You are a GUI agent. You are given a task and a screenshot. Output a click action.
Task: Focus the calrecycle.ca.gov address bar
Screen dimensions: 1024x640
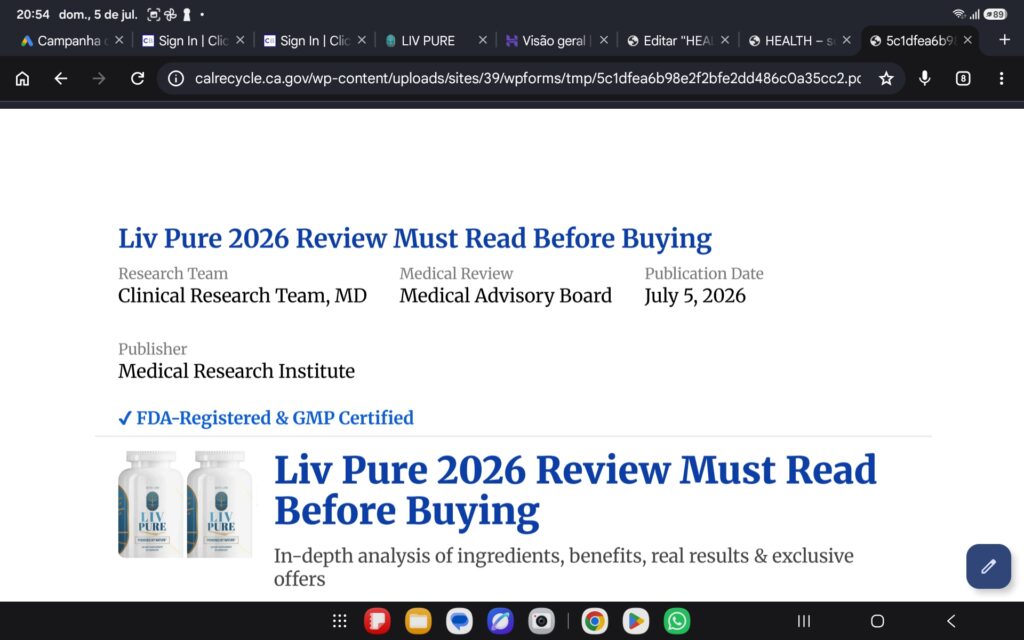coord(528,79)
